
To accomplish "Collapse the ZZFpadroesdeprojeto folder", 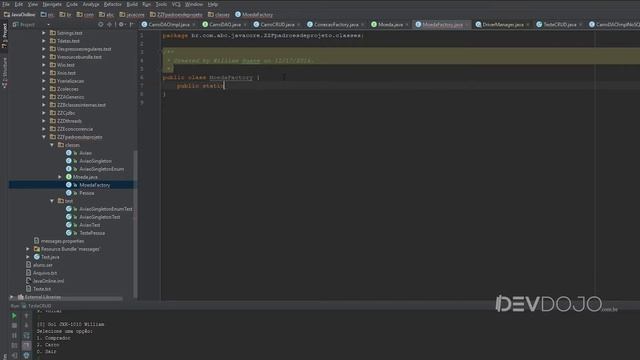I will (44, 137).
